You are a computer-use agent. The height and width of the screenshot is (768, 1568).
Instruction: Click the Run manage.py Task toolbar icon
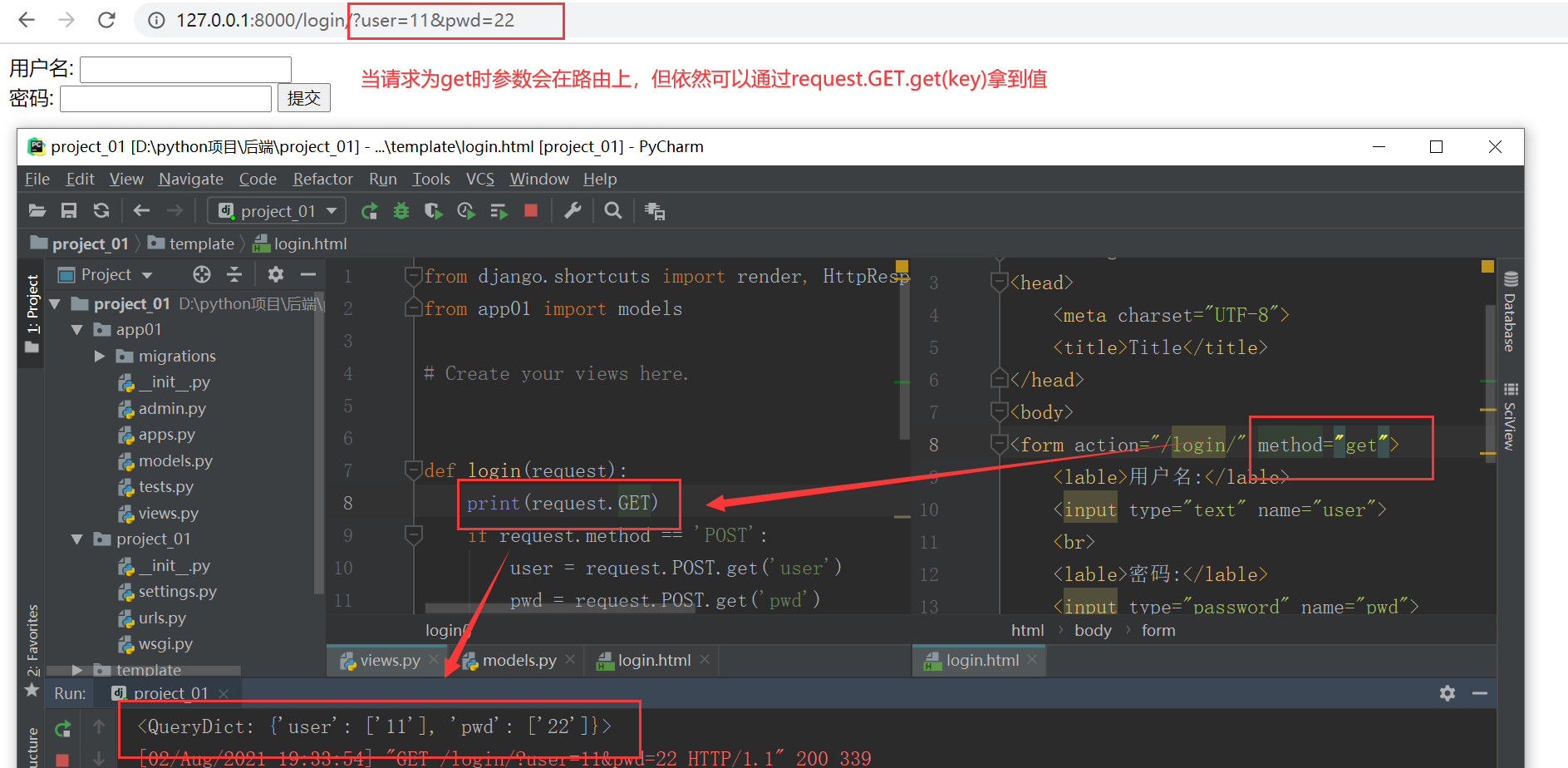[655, 211]
